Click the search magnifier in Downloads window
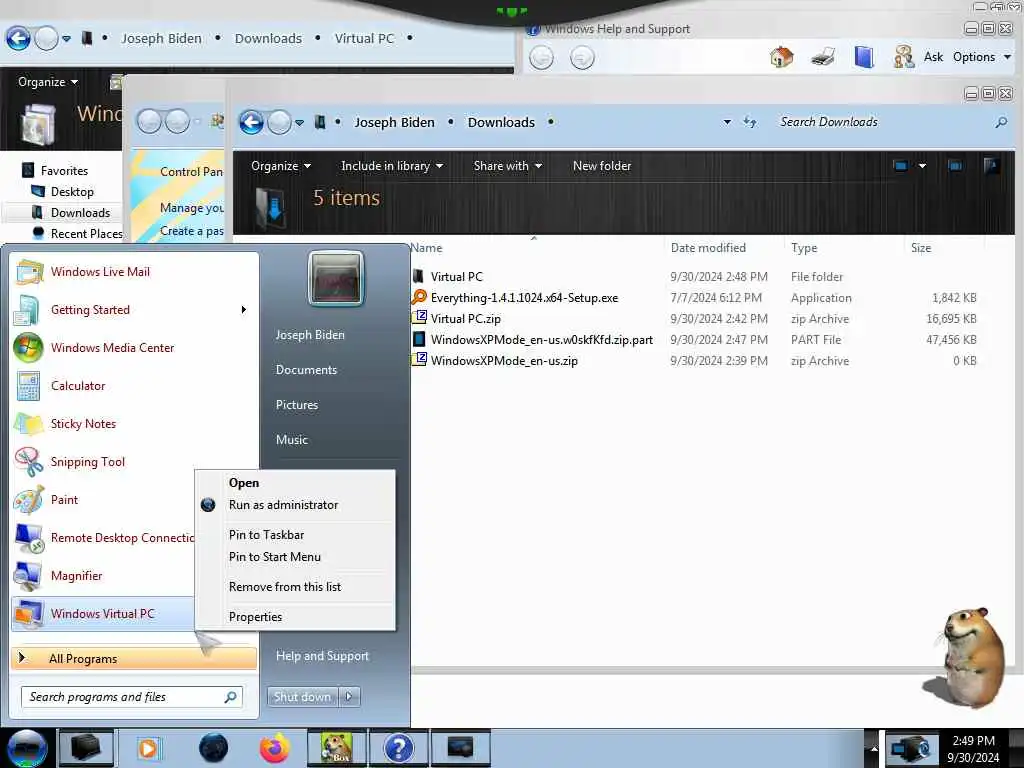 (1000, 122)
